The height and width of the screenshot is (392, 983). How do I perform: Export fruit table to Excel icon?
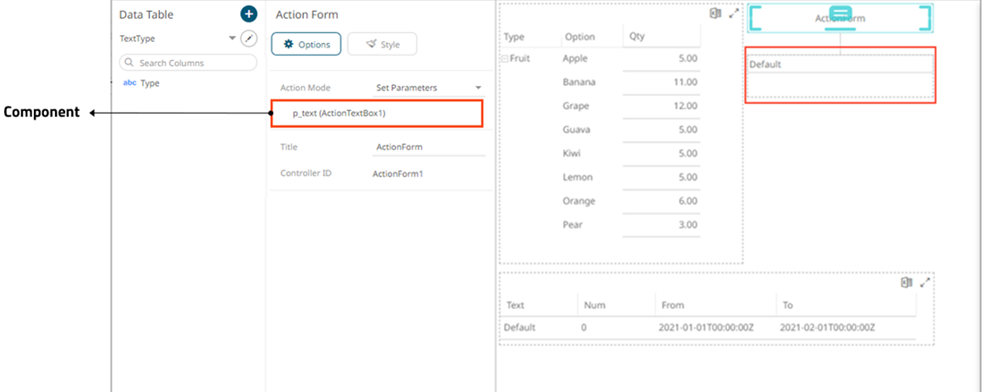[715, 13]
